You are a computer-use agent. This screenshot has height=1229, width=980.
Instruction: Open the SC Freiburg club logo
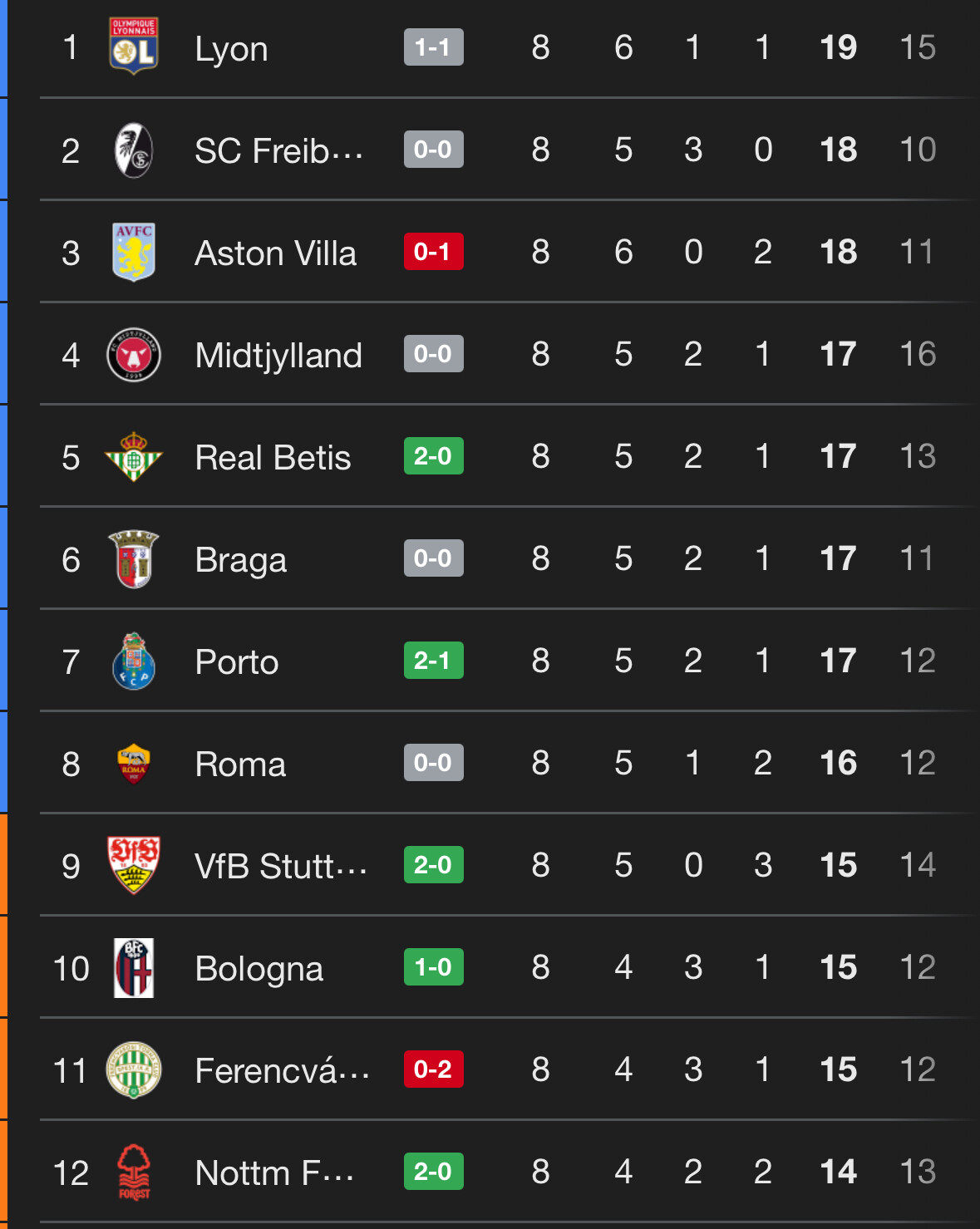[x=134, y=150]
